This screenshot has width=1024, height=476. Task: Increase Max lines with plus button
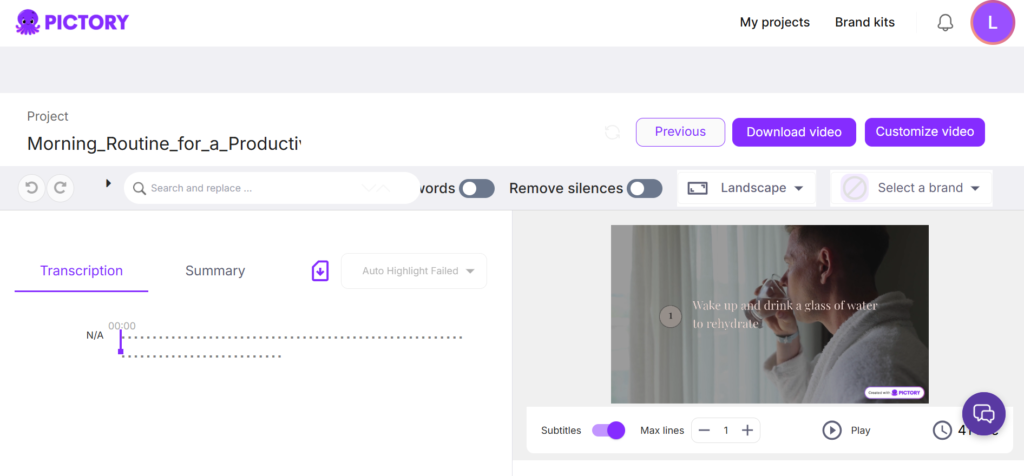point(747,430)
